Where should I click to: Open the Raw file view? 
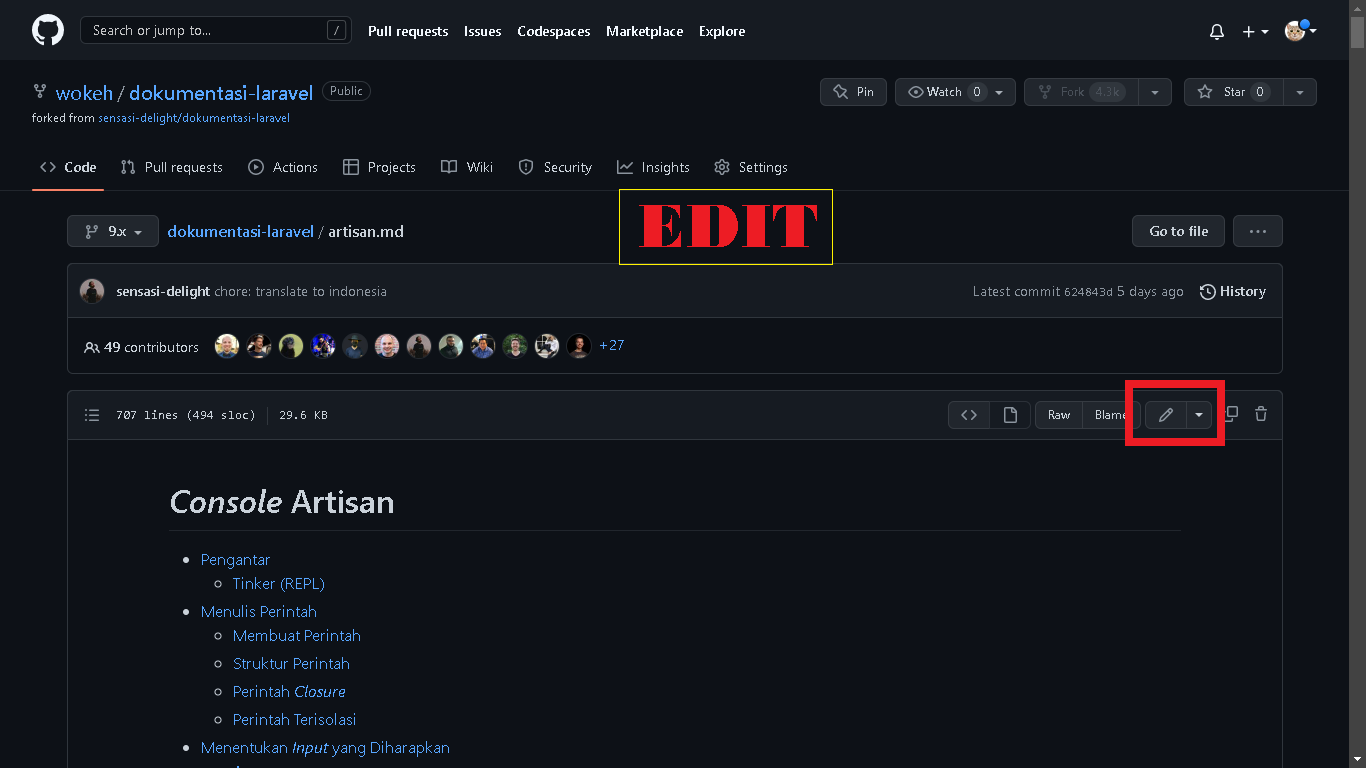pyautogui.click(x=1059, y=415)
